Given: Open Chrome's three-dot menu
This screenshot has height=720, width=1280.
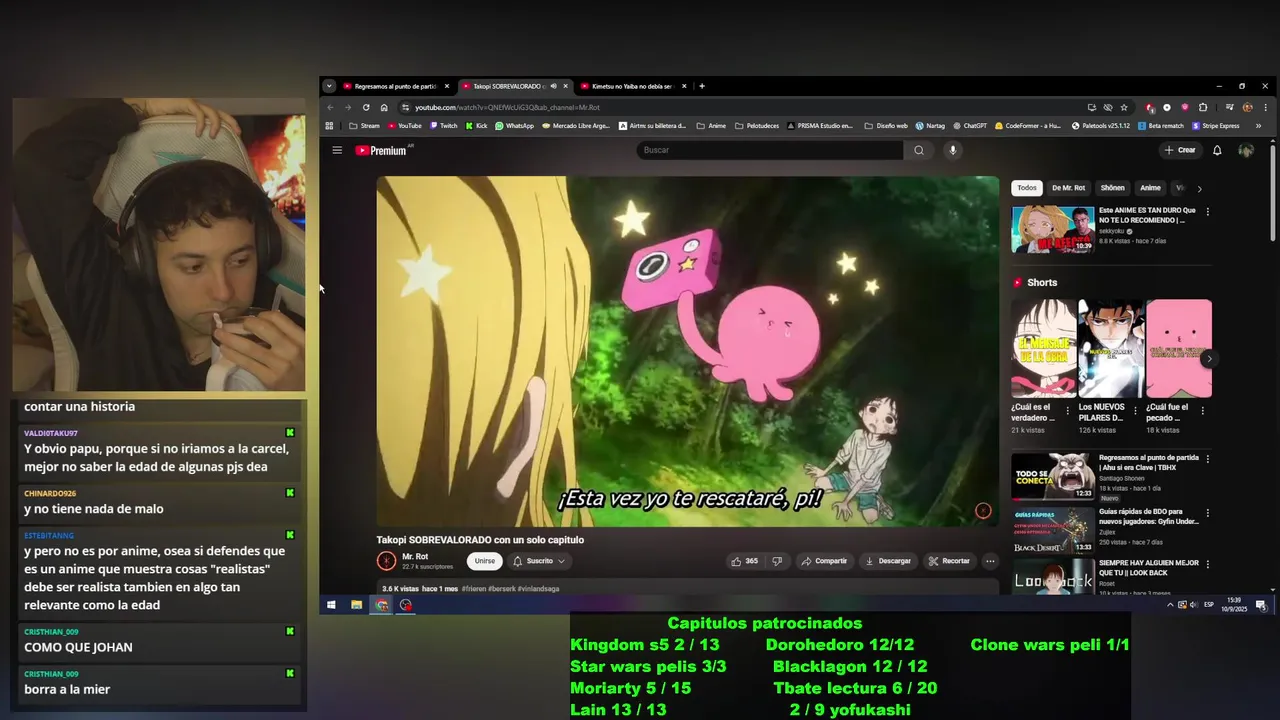Looking at the screenshot, I should (x=1265, y=107).
